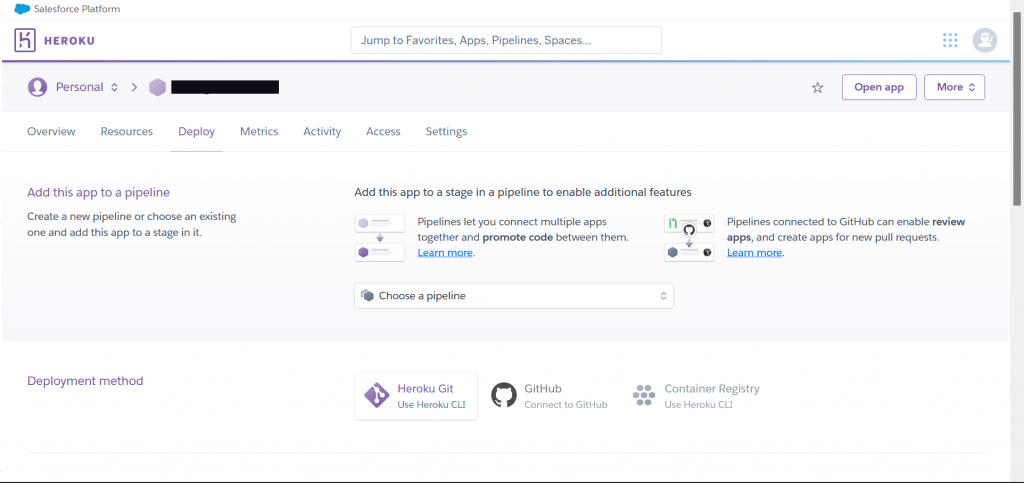Select Heroku Git deployment method

(415, 396)
